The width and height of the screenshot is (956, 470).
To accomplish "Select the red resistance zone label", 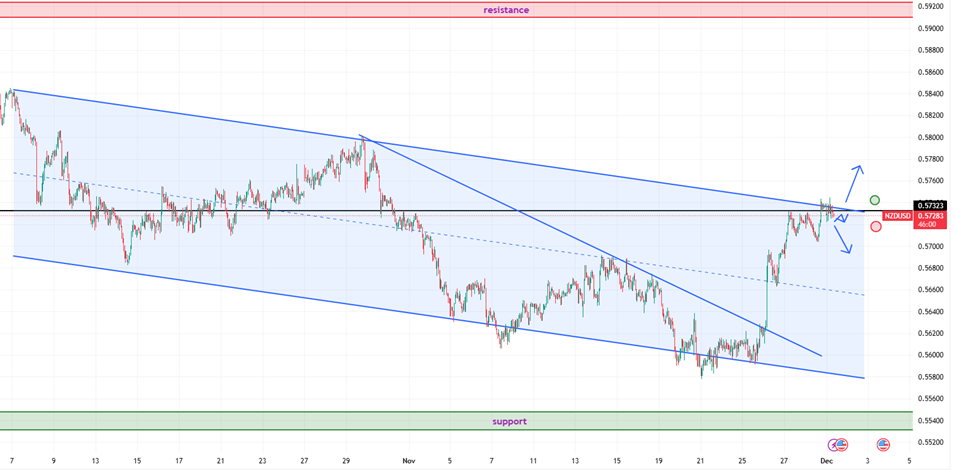I will 506,10.
